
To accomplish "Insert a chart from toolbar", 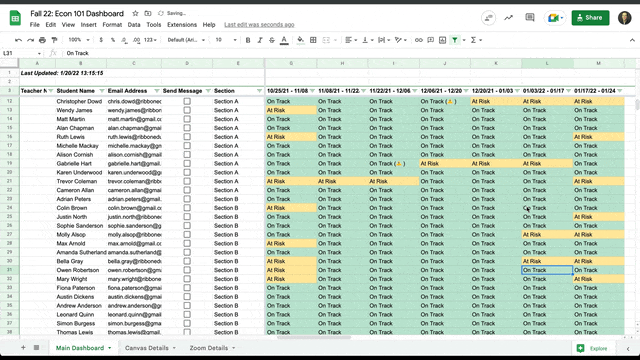I will point(442,40).
